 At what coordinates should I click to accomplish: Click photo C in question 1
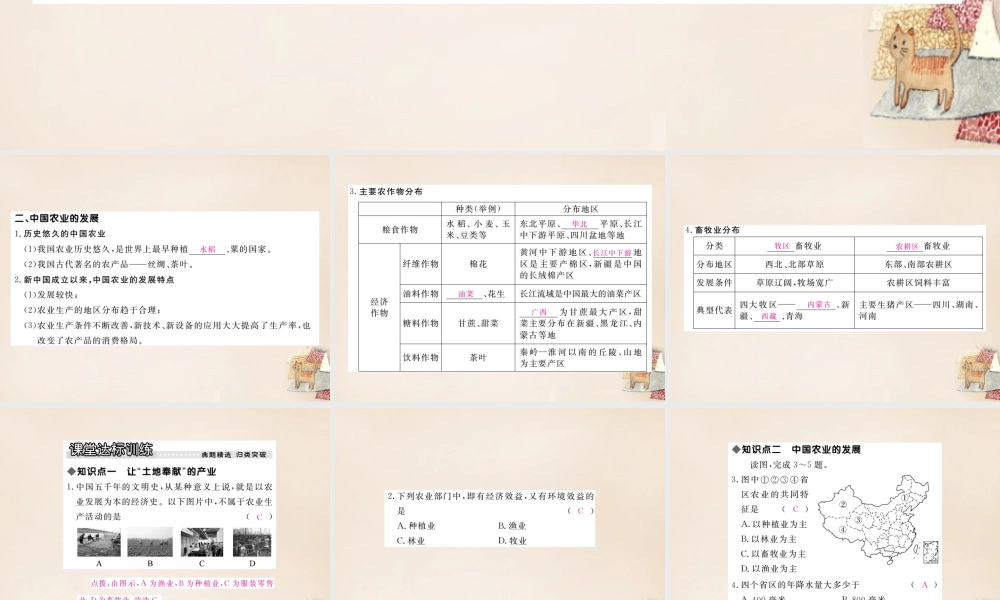point(202,542)
